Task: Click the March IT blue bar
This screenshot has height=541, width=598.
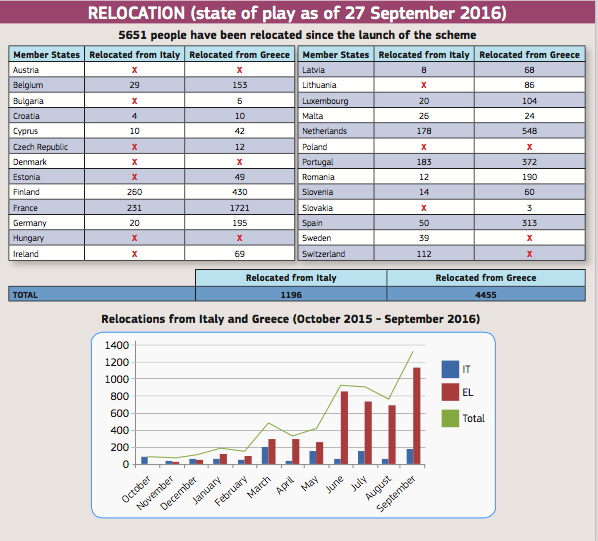Action: coord(265,456)
